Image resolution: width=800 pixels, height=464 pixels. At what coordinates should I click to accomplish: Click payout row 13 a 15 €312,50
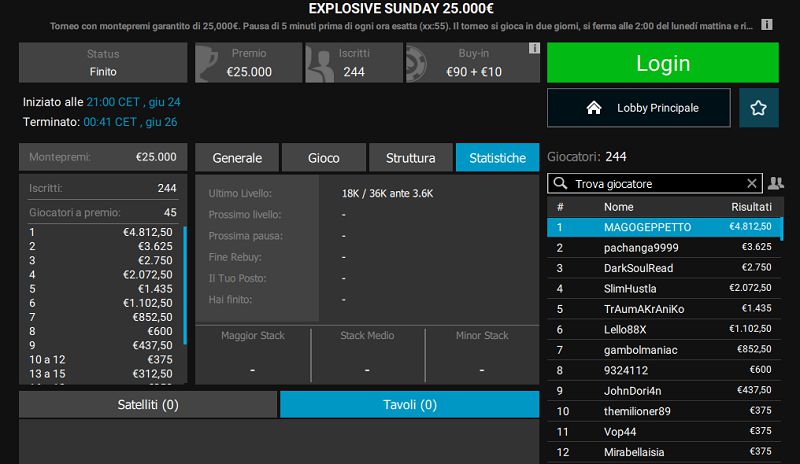coord(101,374)
